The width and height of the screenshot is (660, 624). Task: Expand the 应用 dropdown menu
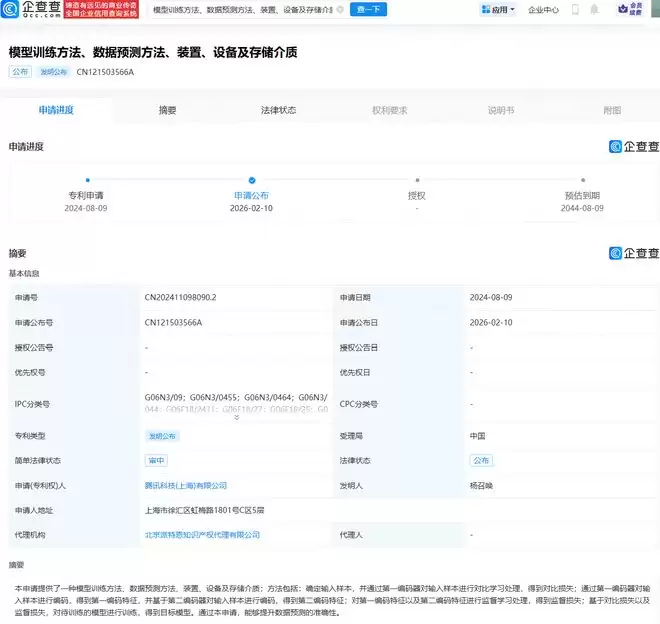pos(513,10)
